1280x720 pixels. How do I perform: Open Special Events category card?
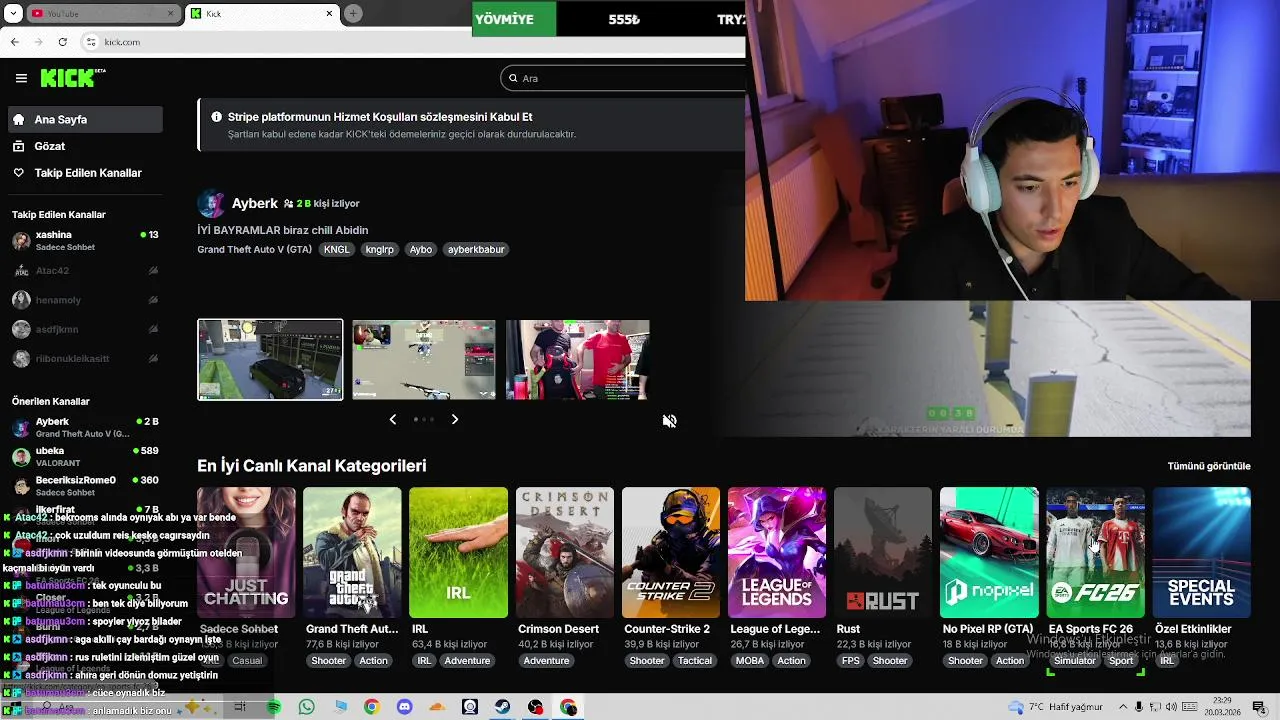1201,552
